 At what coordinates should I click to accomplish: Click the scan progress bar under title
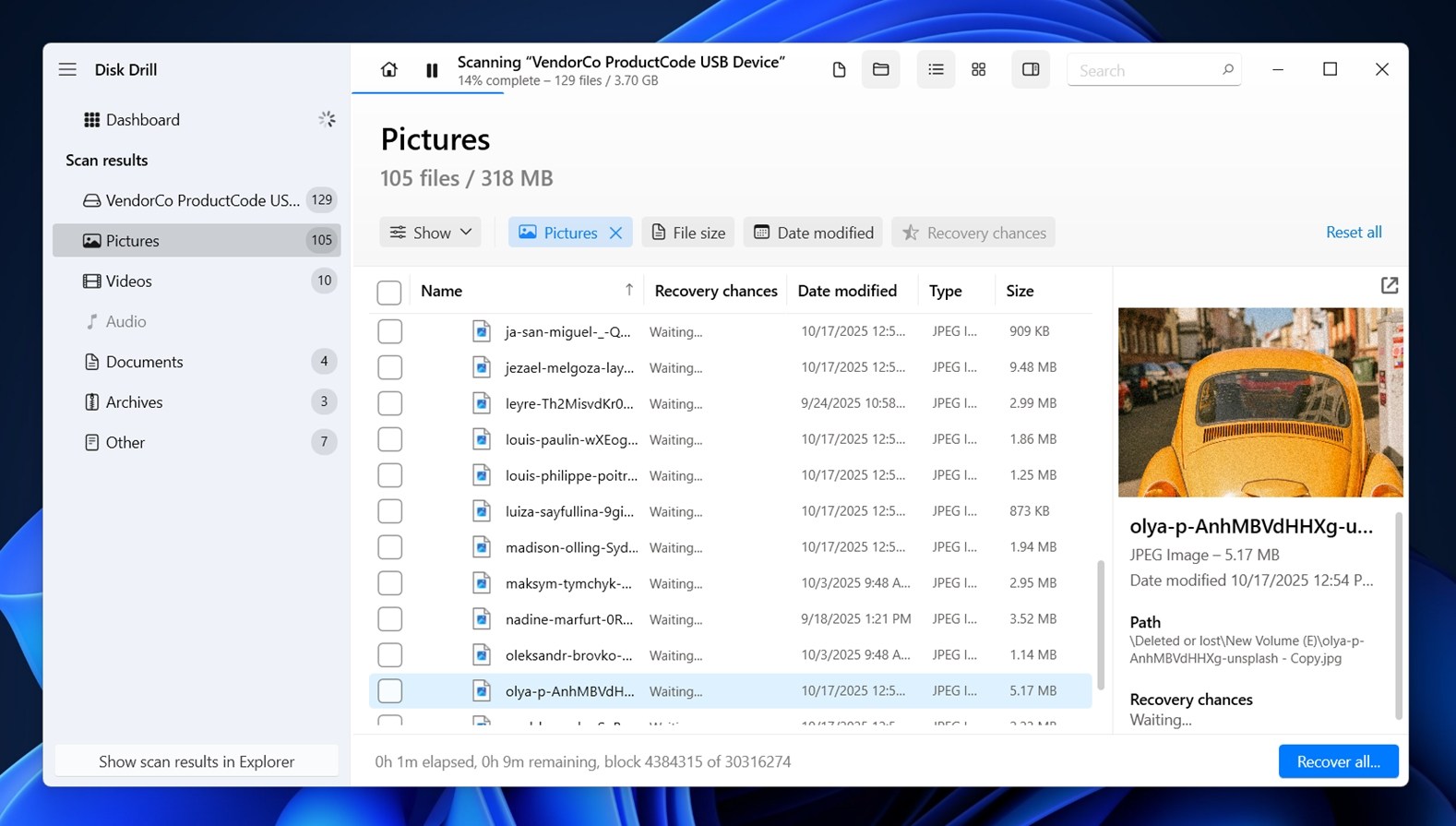click(427, 92)
